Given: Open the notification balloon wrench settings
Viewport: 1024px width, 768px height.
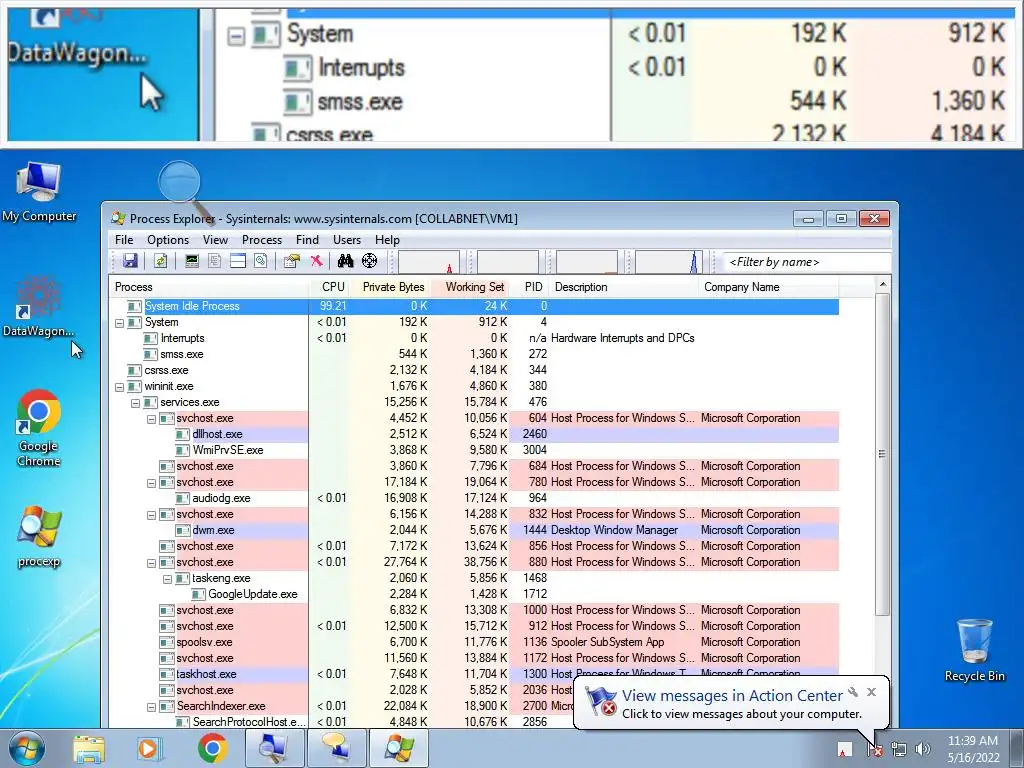Looking at the screenshot, I should click(853, 692).
